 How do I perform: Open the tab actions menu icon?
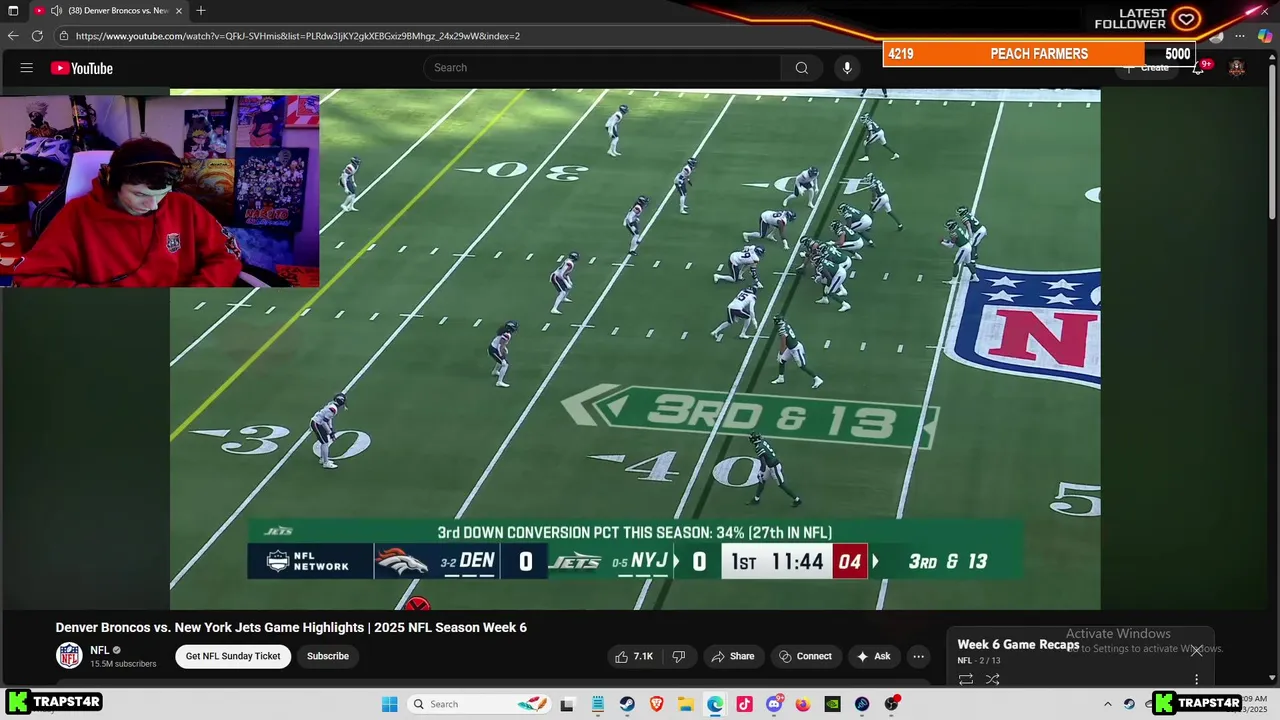(x=13, y=11)
